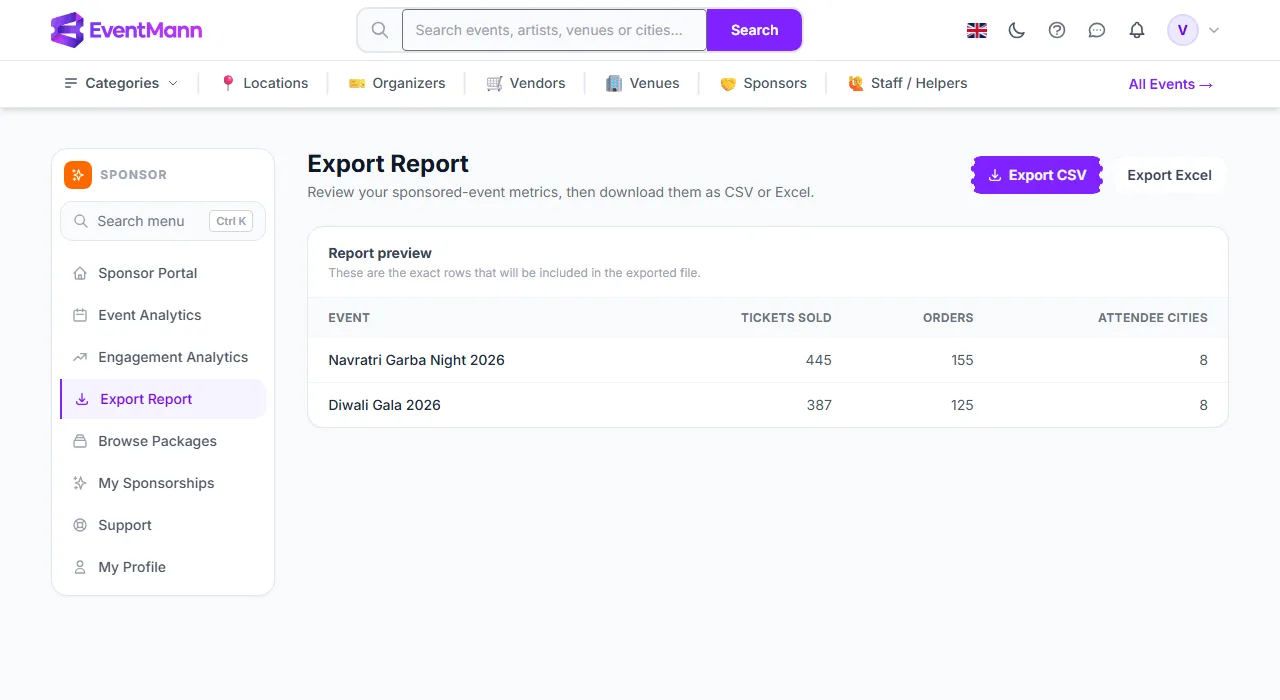Click the user avatar V
This screenshot has width=1280, height=700.
(x=1183, y=30)
